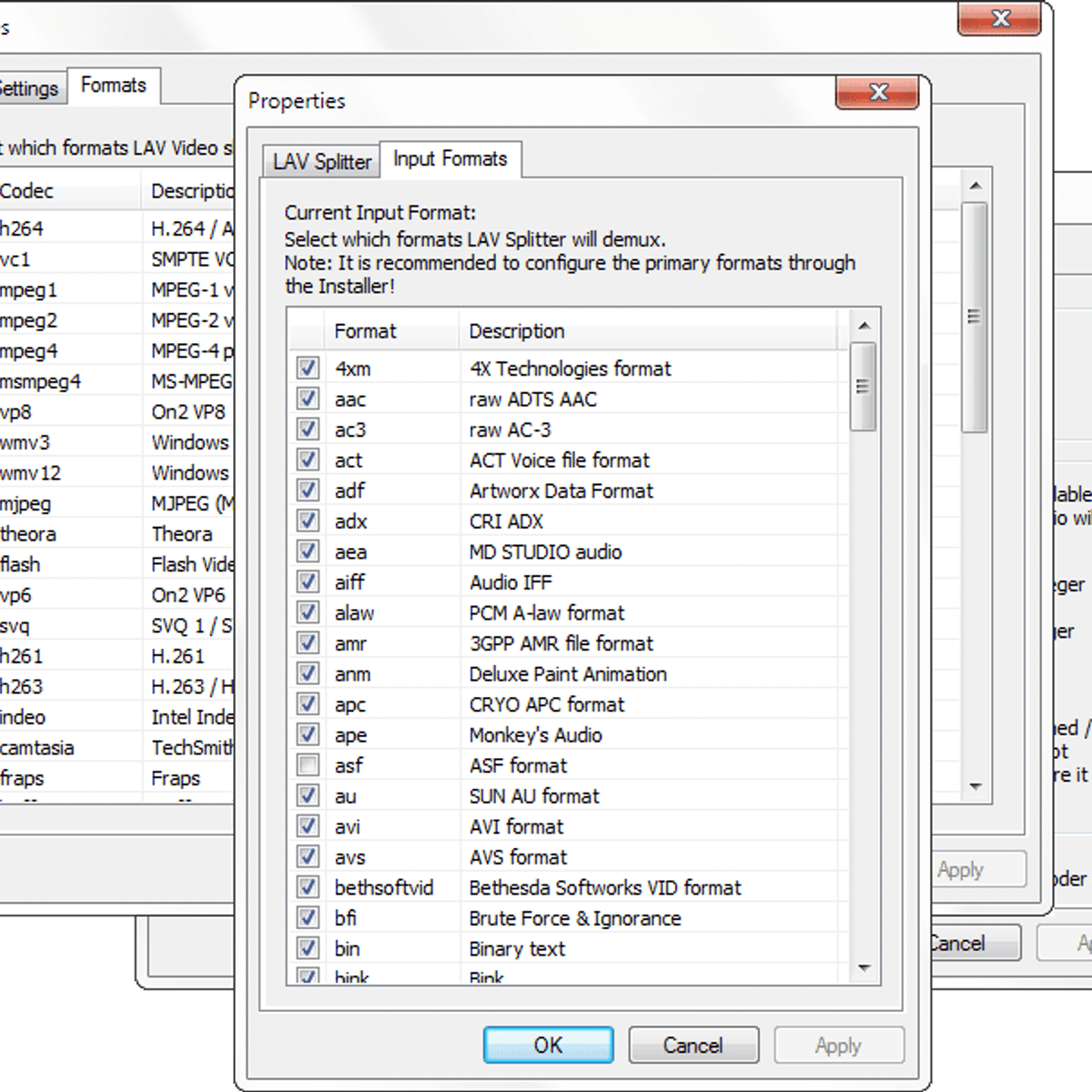Select 'indeo' codec in background list
1092x1092 pixels.
point(23,717)
